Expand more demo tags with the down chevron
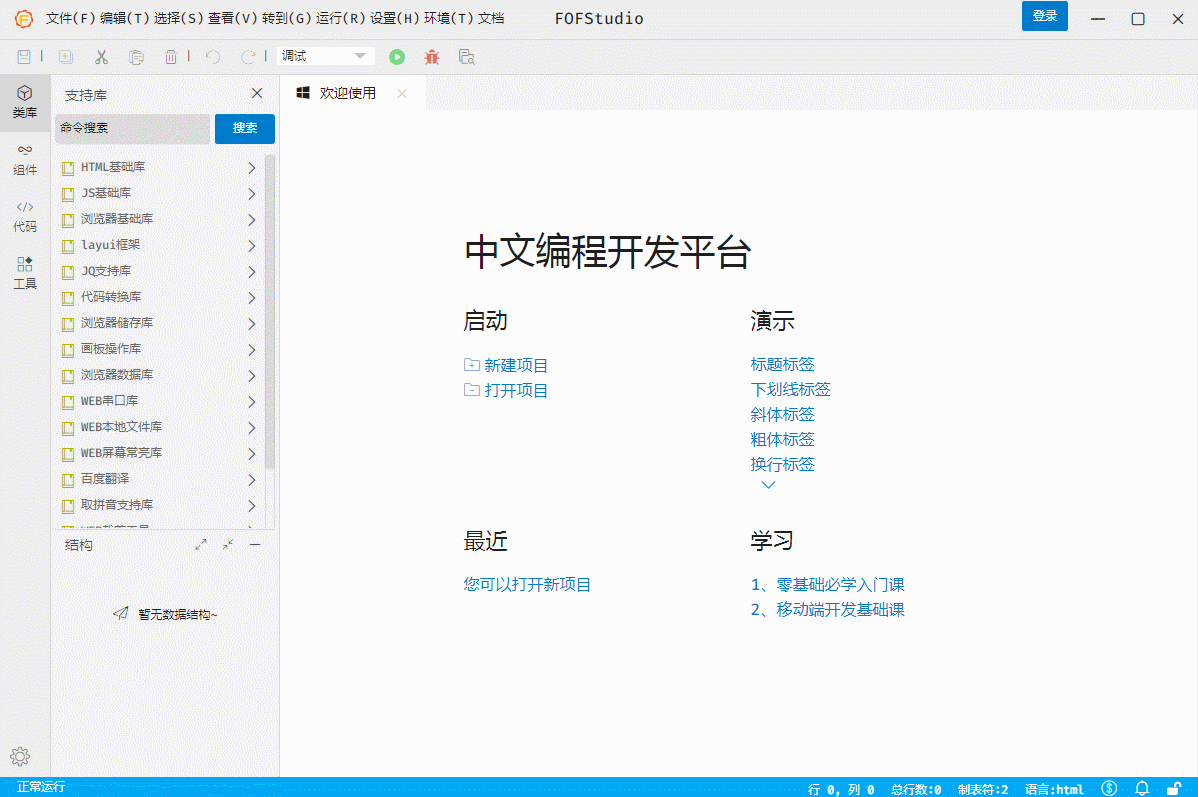The width and height of the screenshot is (1198, 797). (x=768, y=484)
